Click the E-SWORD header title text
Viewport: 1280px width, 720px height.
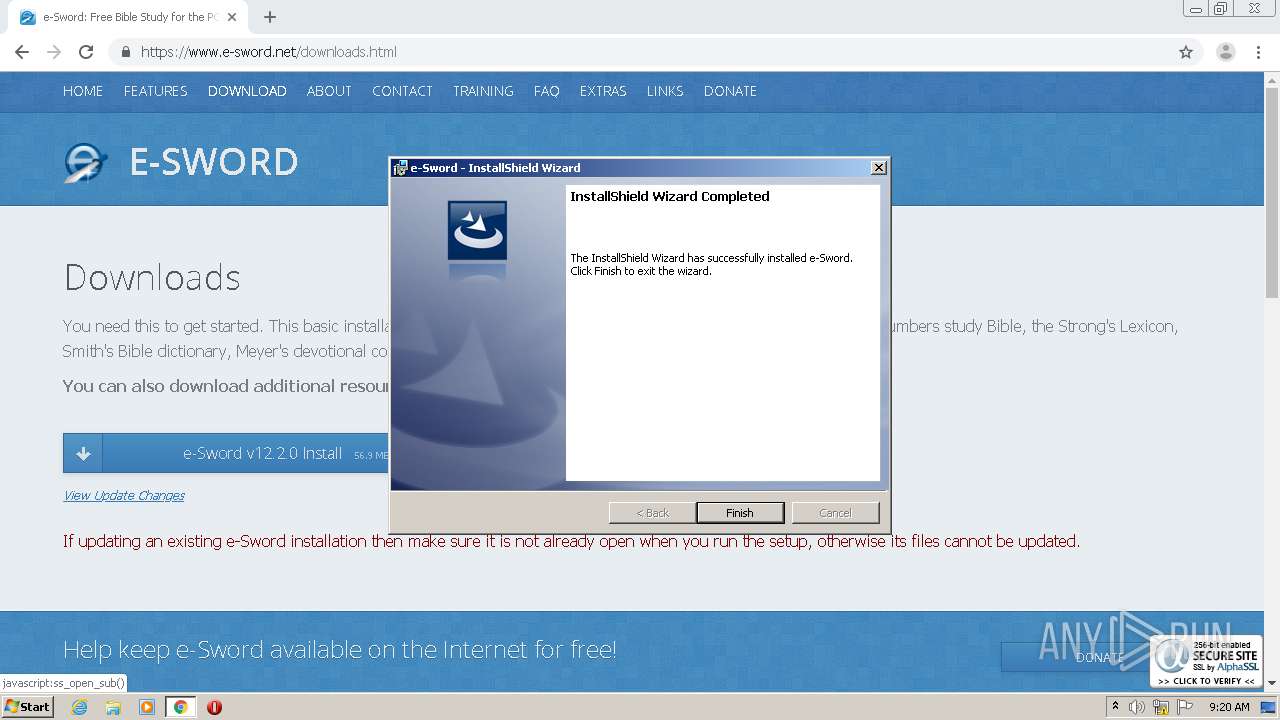214,162
